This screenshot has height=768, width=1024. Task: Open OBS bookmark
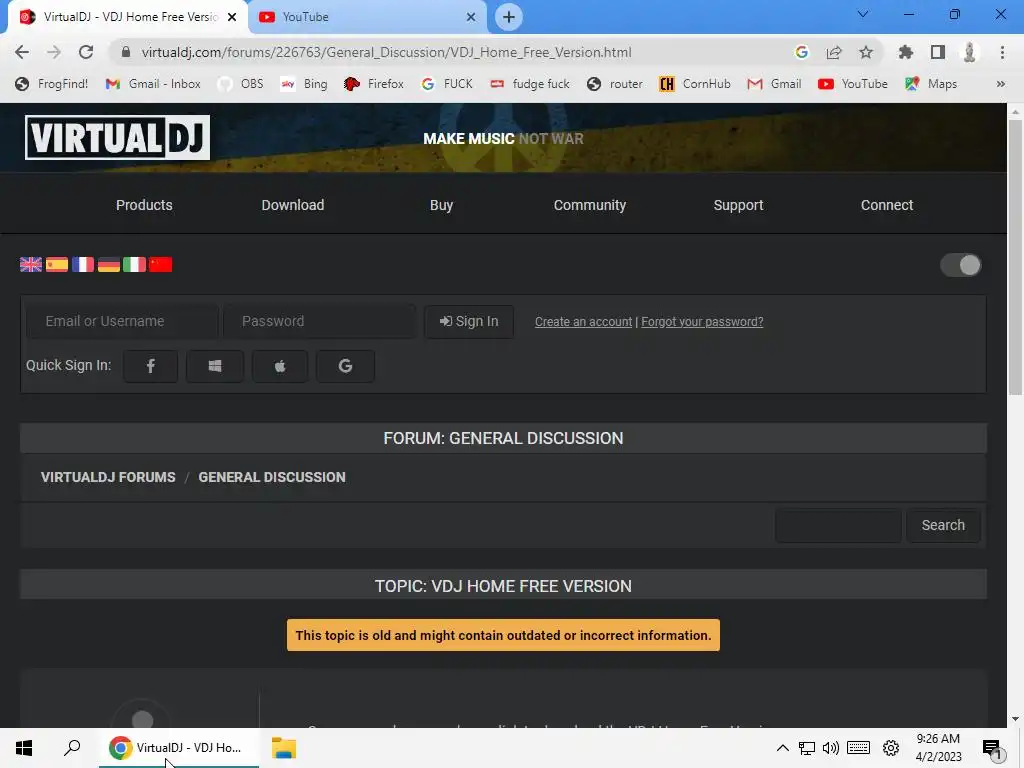click(x=241, y=84)
